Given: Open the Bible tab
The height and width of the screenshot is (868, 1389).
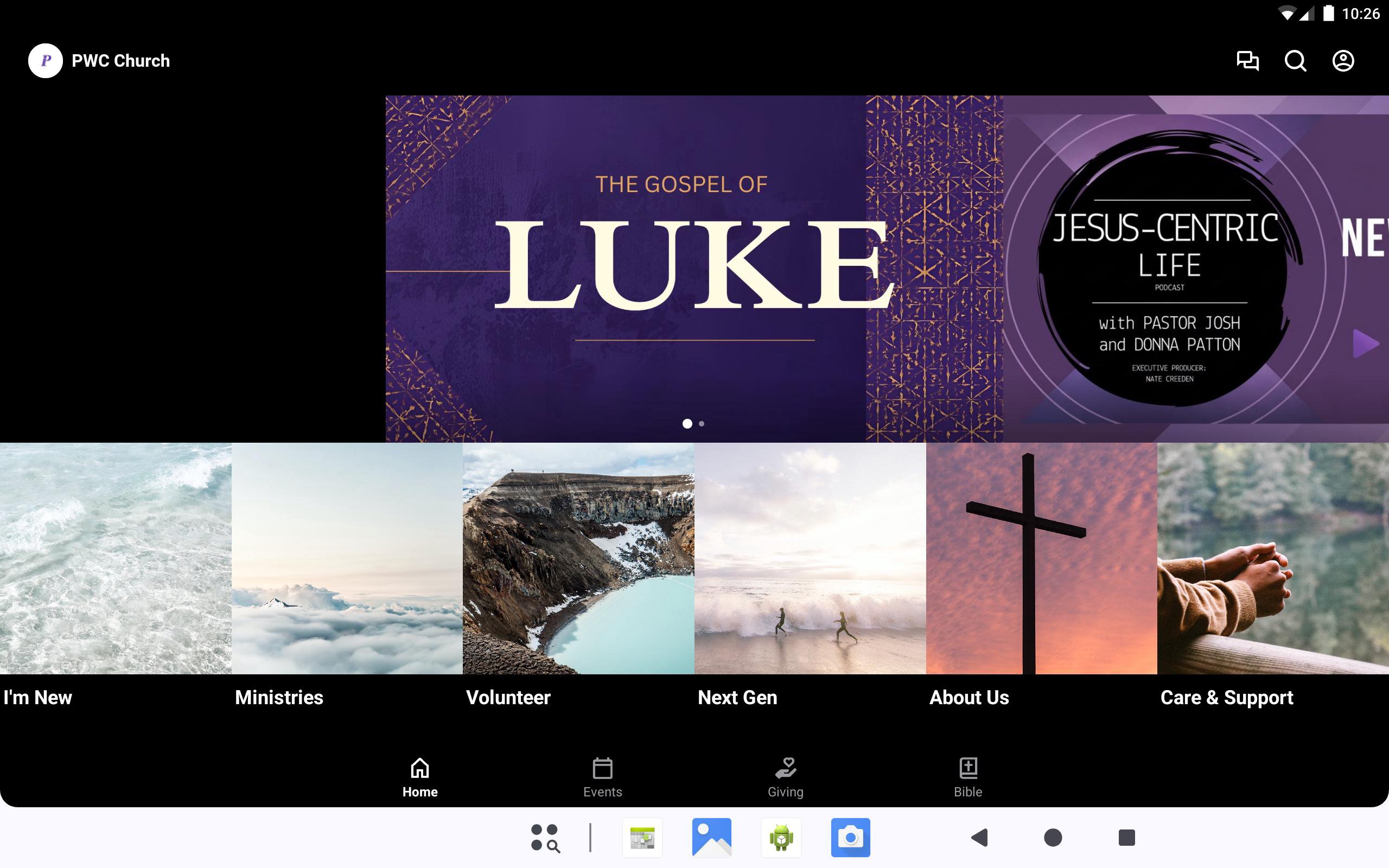Looking at the screenshot, I should coord(968,777).
